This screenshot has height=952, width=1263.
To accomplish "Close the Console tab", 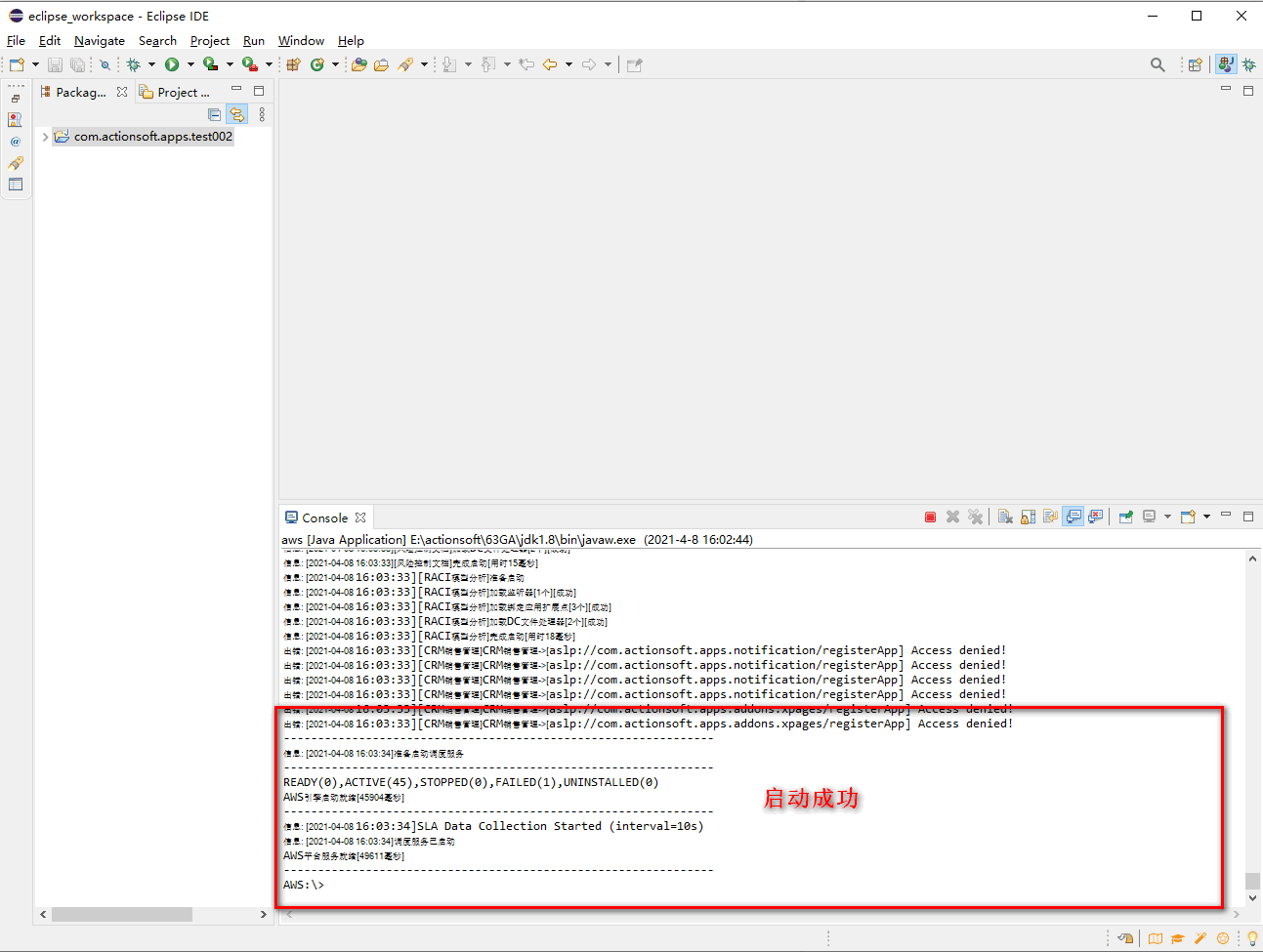I will (360, 517).
